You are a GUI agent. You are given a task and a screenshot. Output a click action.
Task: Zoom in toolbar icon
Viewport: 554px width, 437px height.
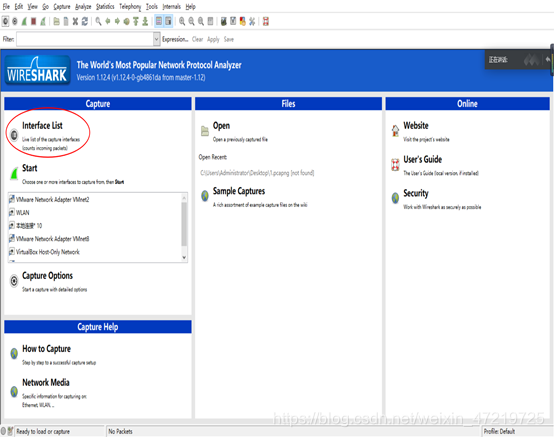pyautogui.click(x=182, y=22)
